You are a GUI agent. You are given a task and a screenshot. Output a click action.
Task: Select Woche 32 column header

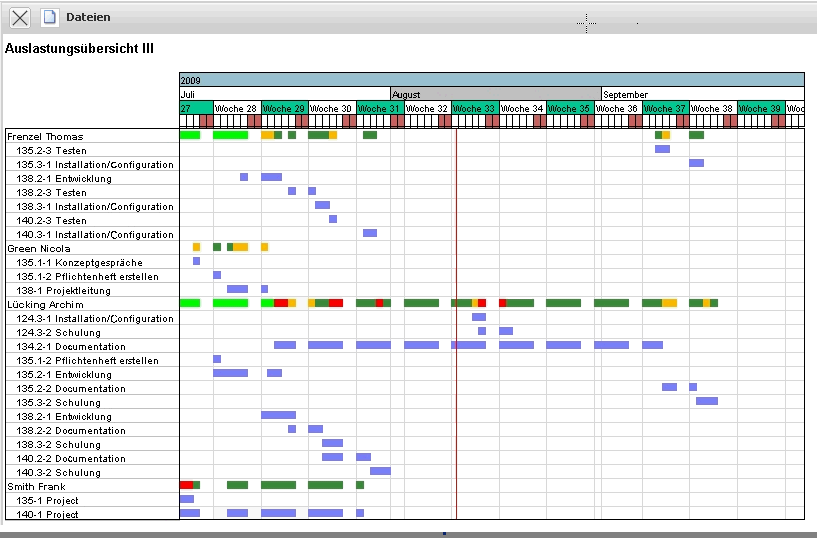coord(427,108)
